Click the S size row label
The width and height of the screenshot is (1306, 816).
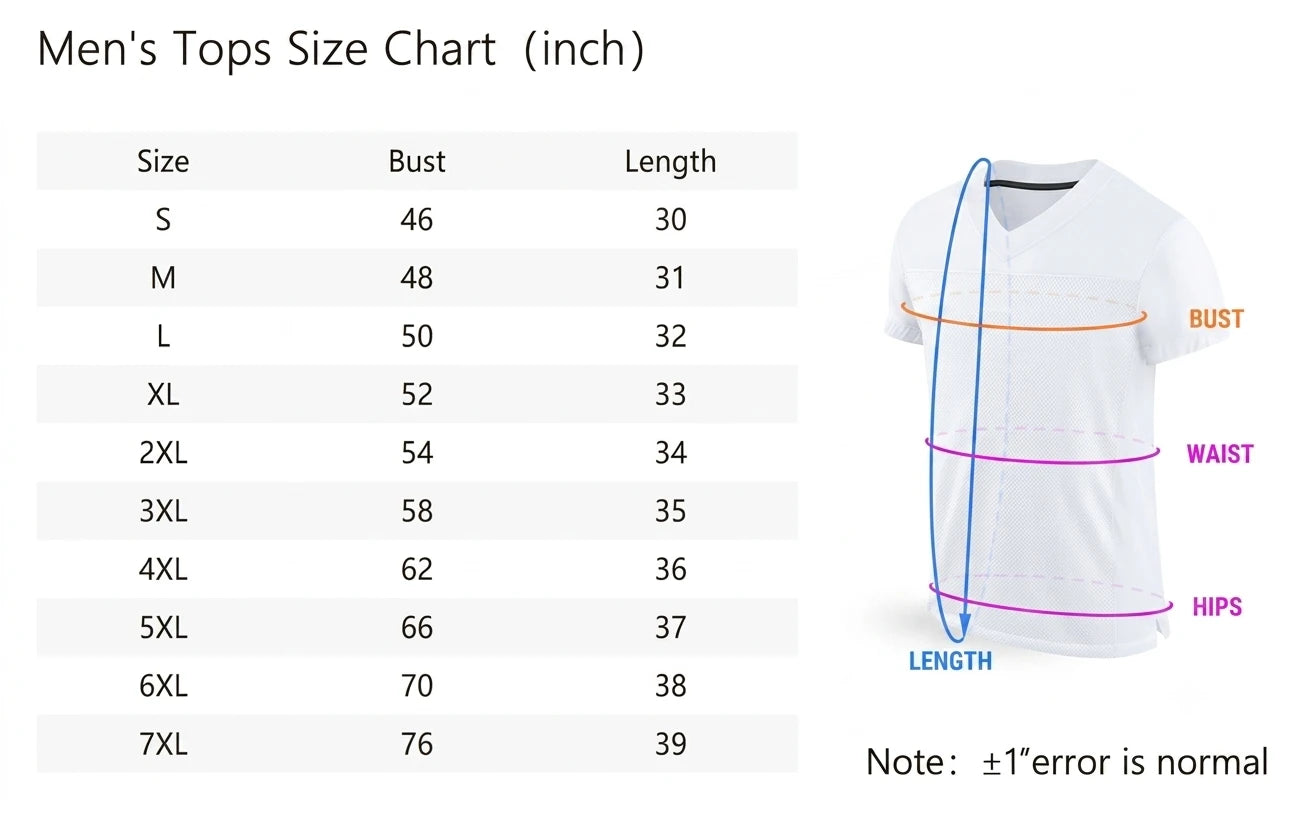163,219
